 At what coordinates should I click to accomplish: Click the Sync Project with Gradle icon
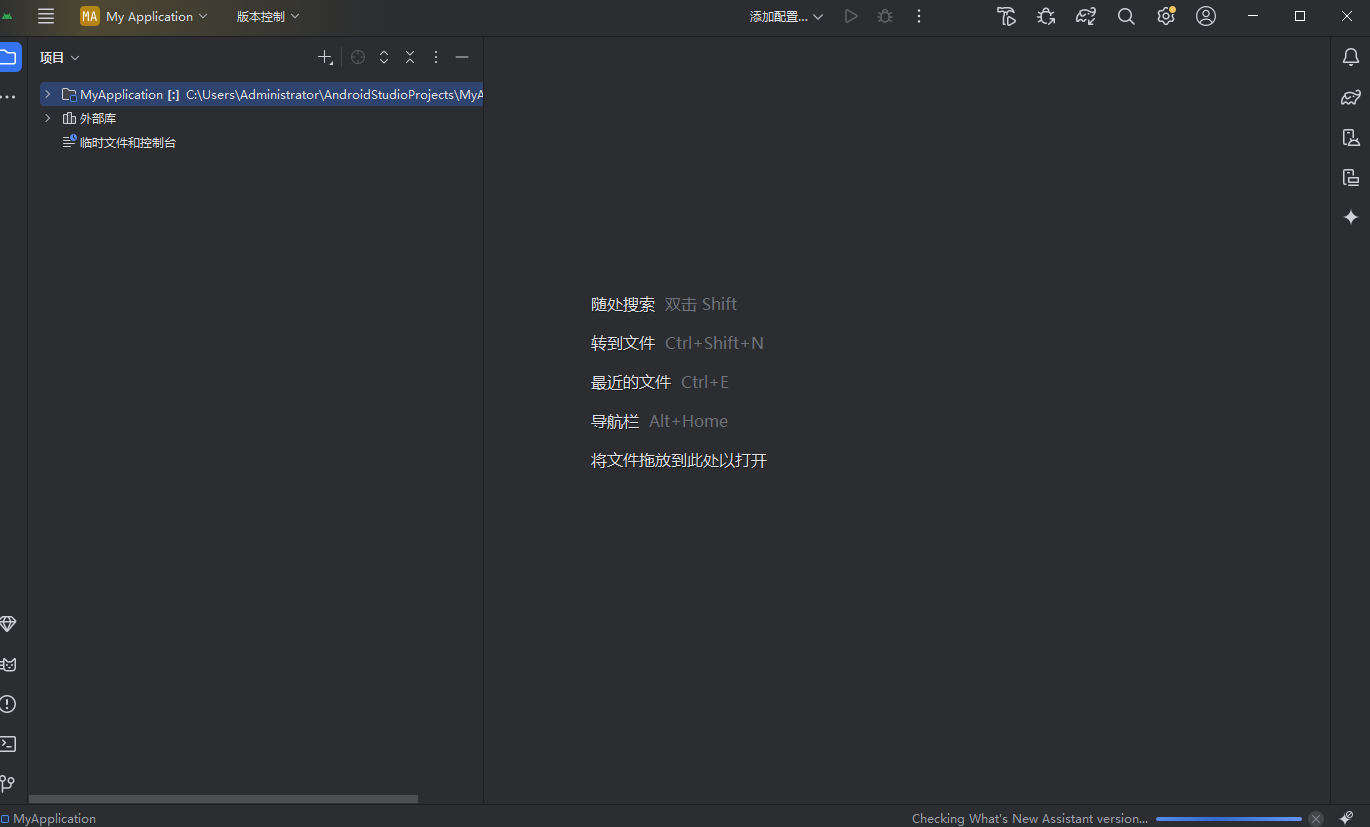tap(1086, 16)
